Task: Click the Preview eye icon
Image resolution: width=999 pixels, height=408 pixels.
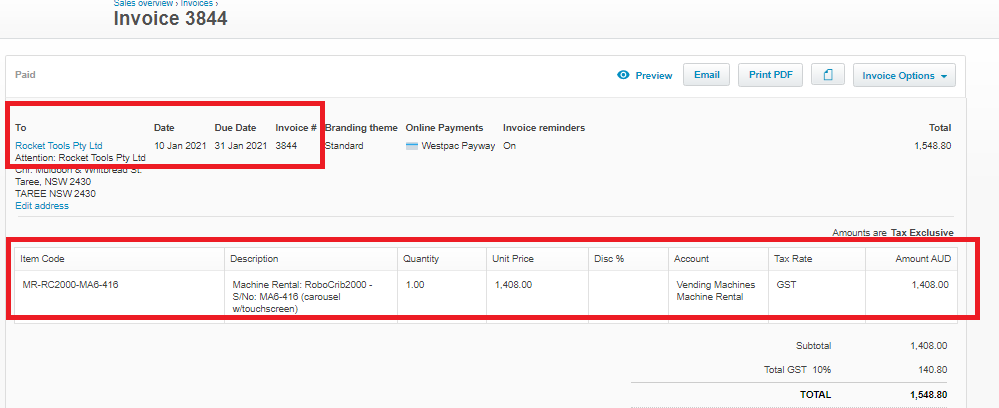Action: coord(623,75)
